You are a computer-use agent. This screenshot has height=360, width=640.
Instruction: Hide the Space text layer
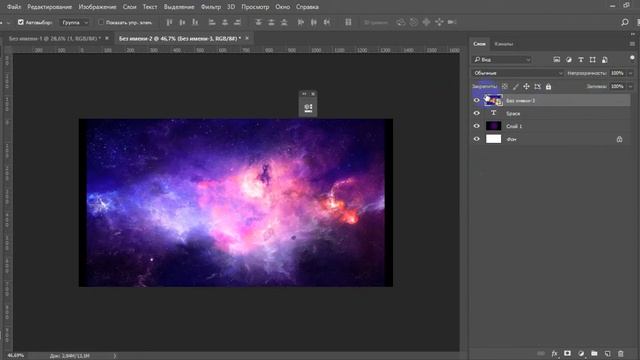476,113
